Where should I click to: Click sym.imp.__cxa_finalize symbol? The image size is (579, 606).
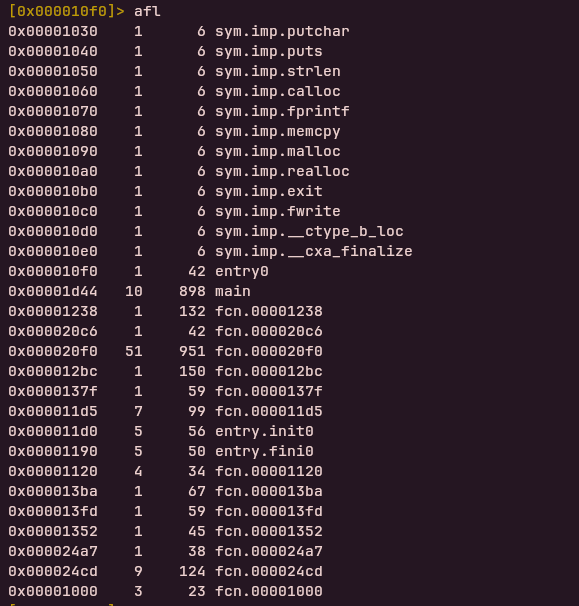[314, 252]
